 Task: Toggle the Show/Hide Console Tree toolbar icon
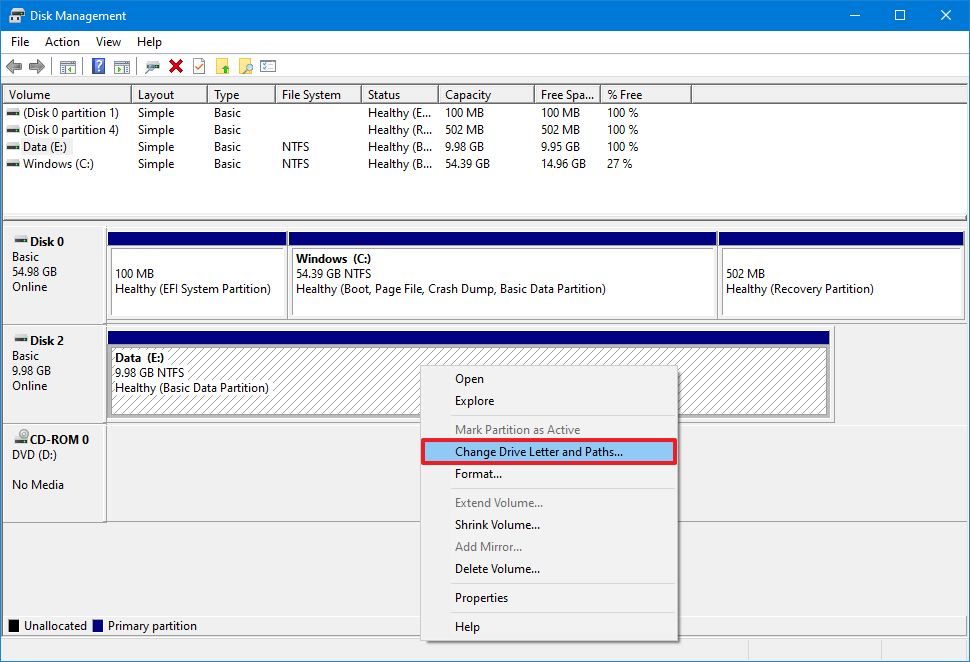click(69, 66)
